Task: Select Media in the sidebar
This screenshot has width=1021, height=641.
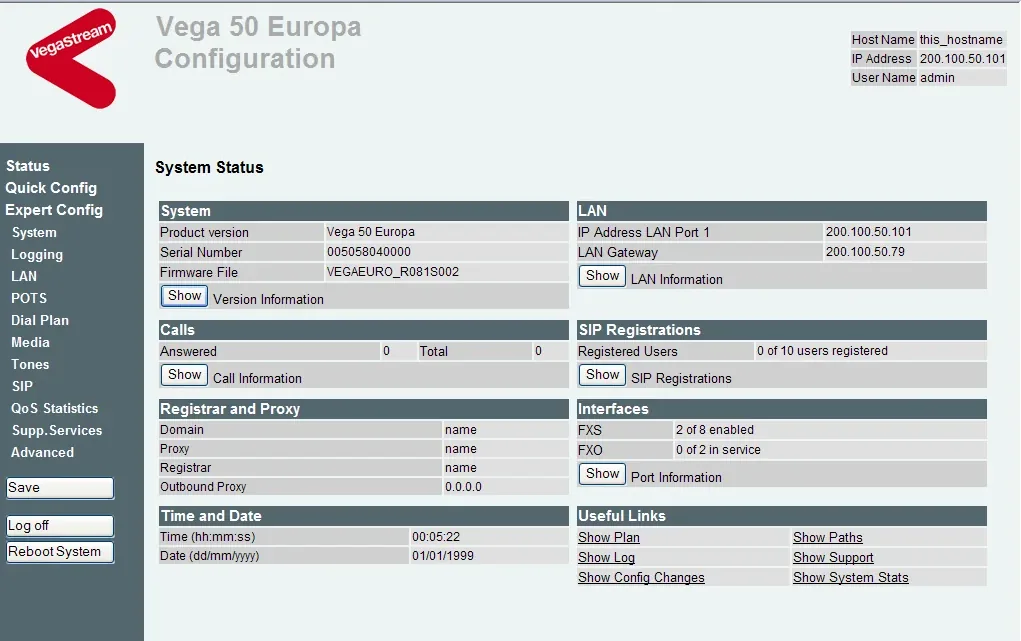Action: click(x=30, y=343)
